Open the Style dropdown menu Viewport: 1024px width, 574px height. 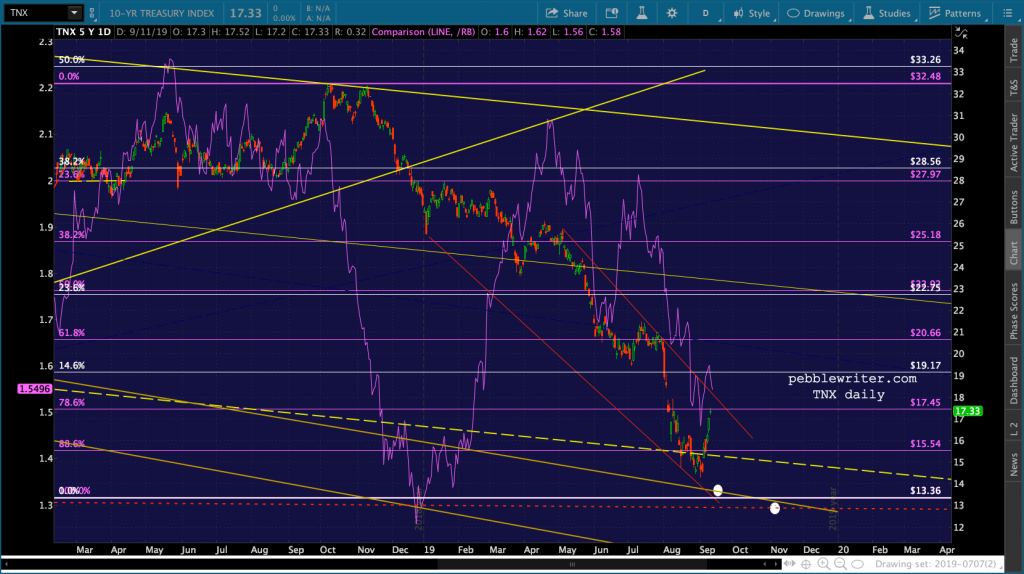(x=750, y=13)
